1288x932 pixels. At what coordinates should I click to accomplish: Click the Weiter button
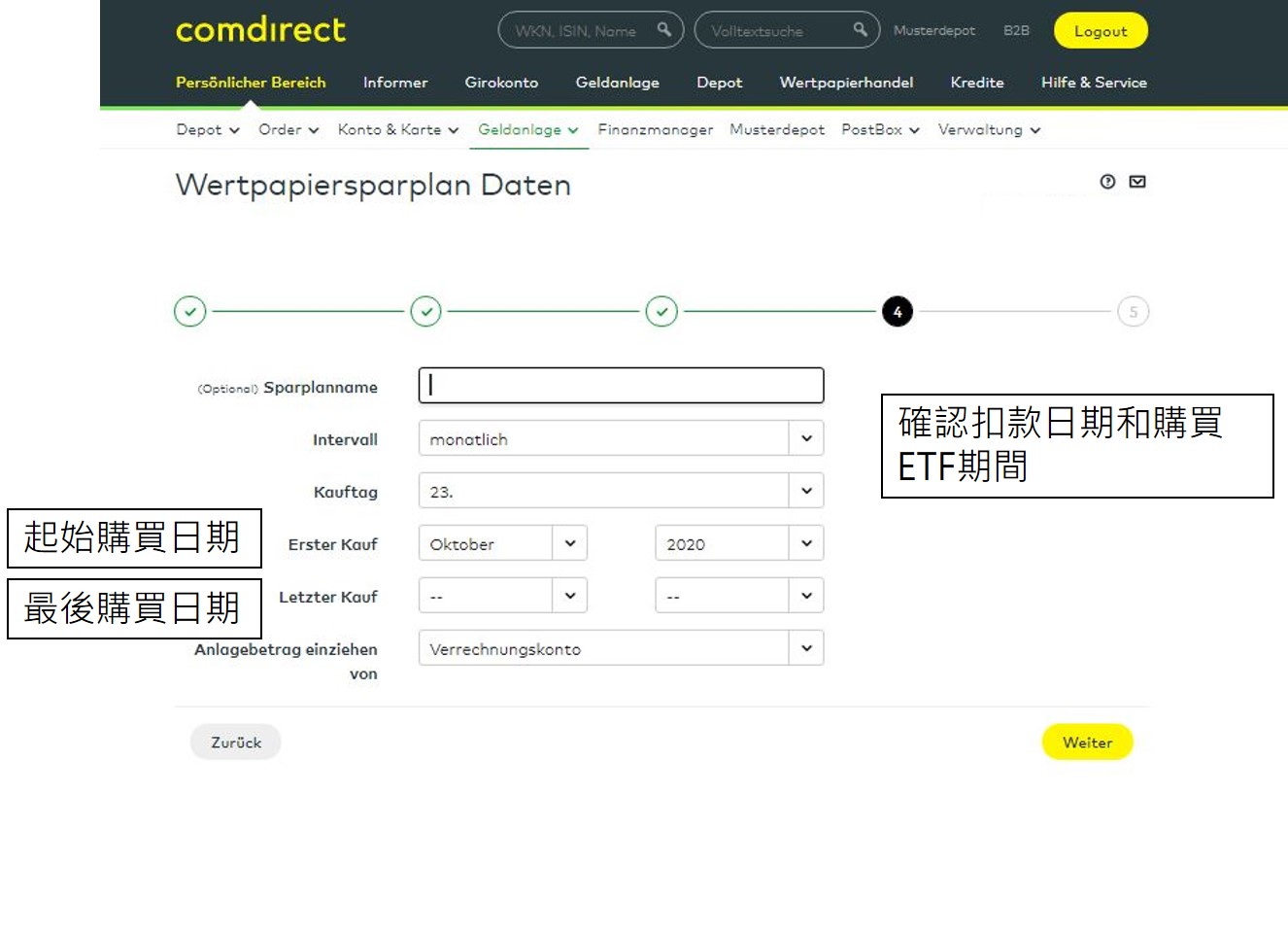point(1087,742)
